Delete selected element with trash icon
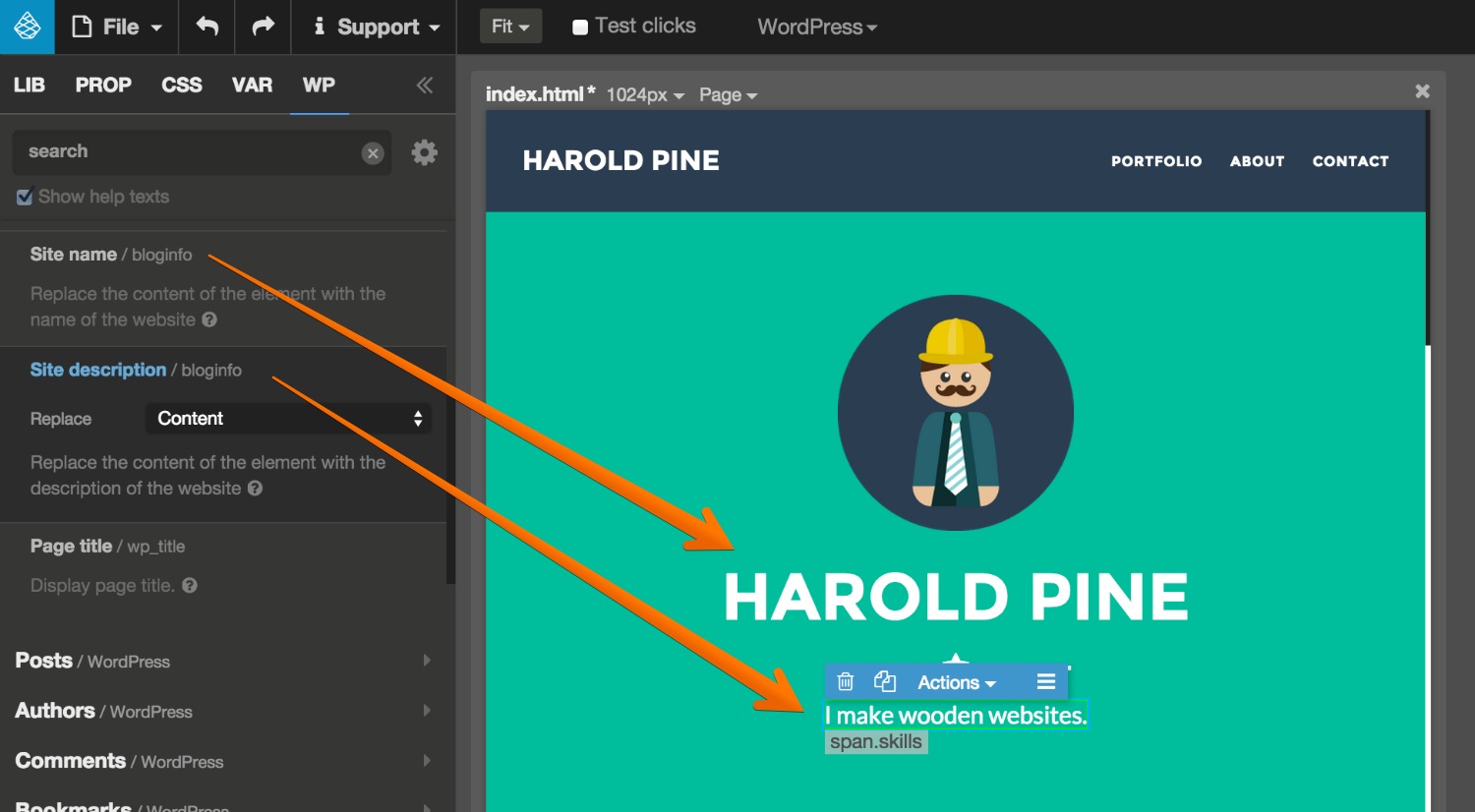The image size is (1475, 812). click(x=845, y=681)
